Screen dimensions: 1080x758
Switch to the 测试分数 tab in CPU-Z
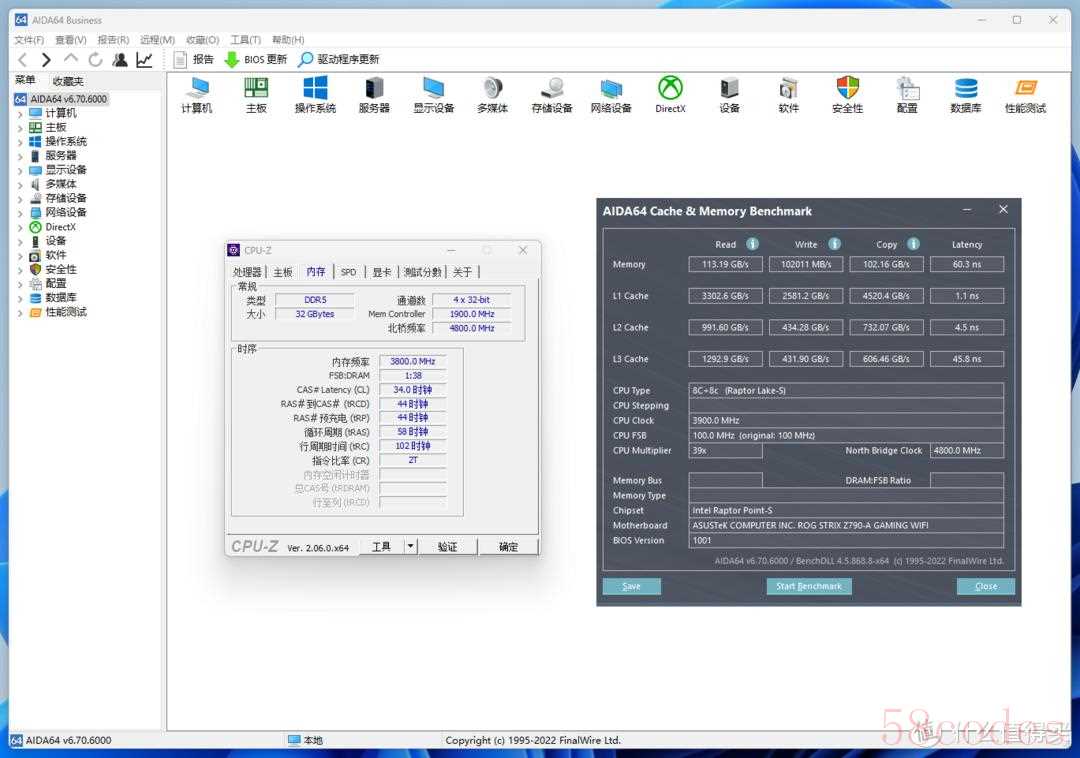point(422,272)
